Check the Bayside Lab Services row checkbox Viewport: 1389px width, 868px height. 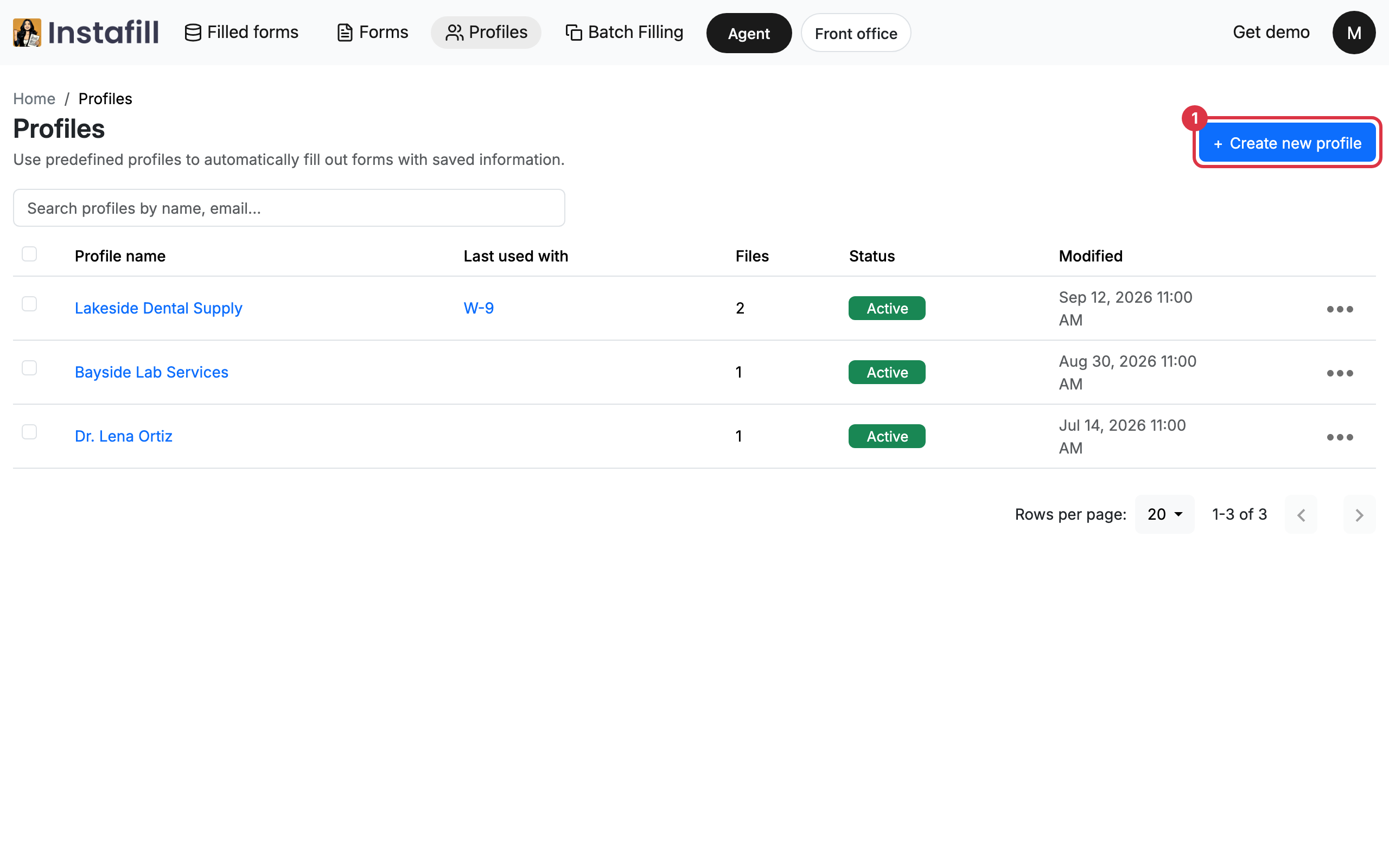(29, 367)
